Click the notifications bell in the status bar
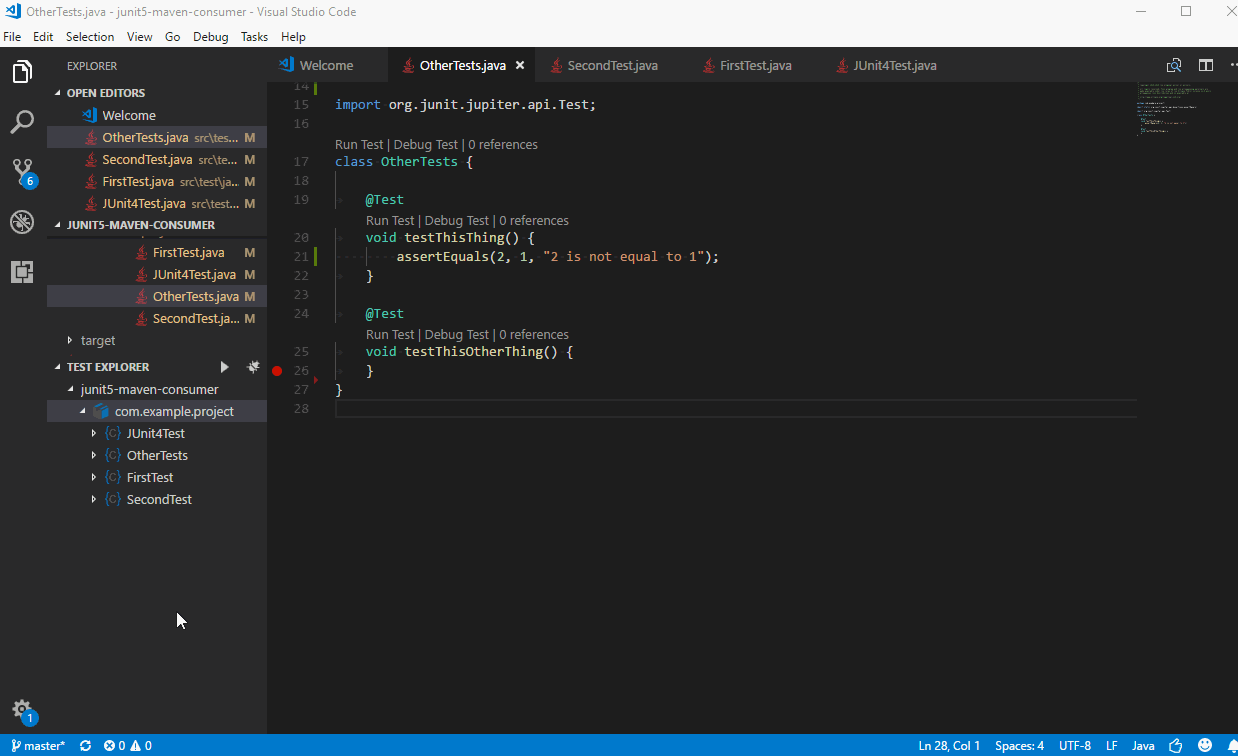The image size is (1238, 756). point(1230,745)
